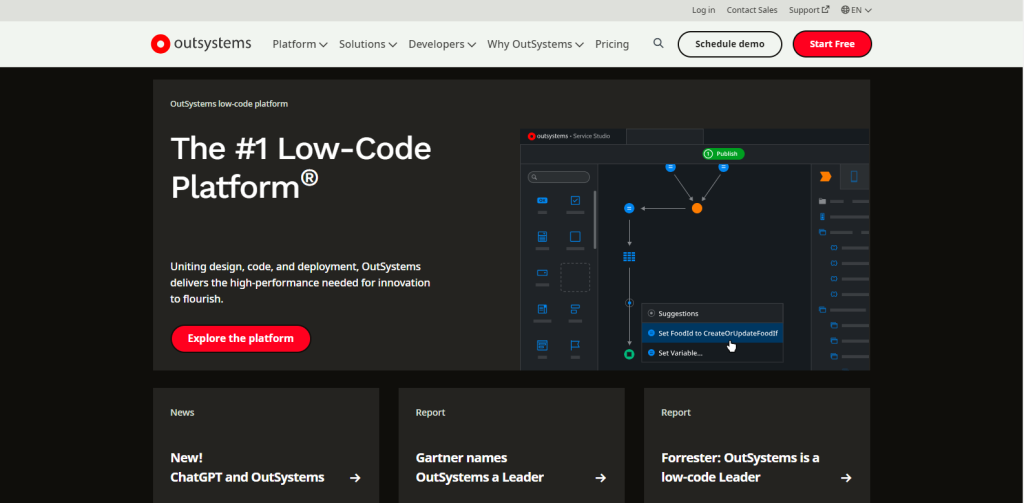
Task: Open the Support external link
Action: click(x=809, y=10)
